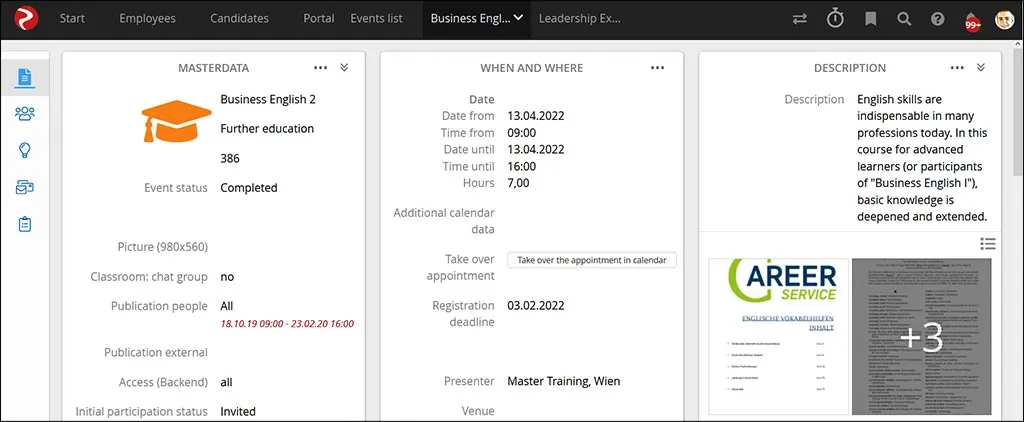
Task: Click the search magnifier icon
Action: click(904, 19)
